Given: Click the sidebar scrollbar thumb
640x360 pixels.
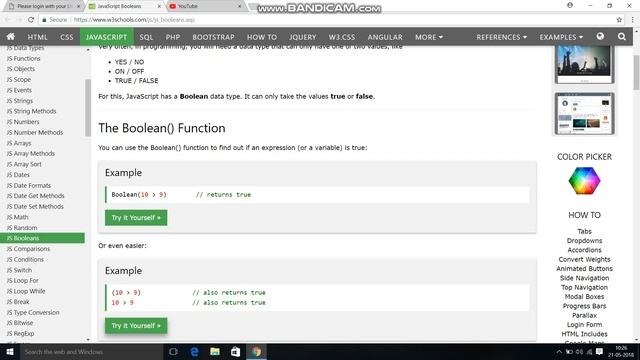Looking at the screenshot, I should coord(88,108).
